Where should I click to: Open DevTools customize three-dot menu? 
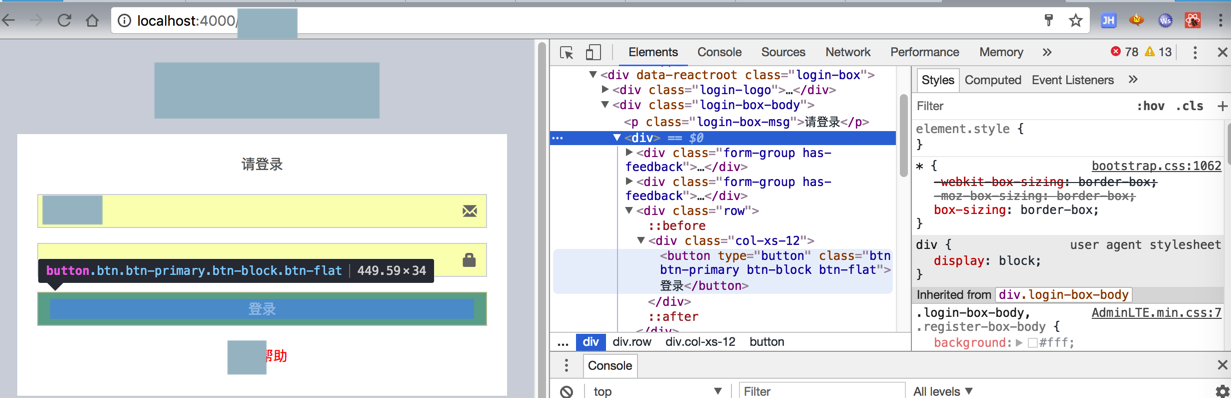[x=1195, y=52]
